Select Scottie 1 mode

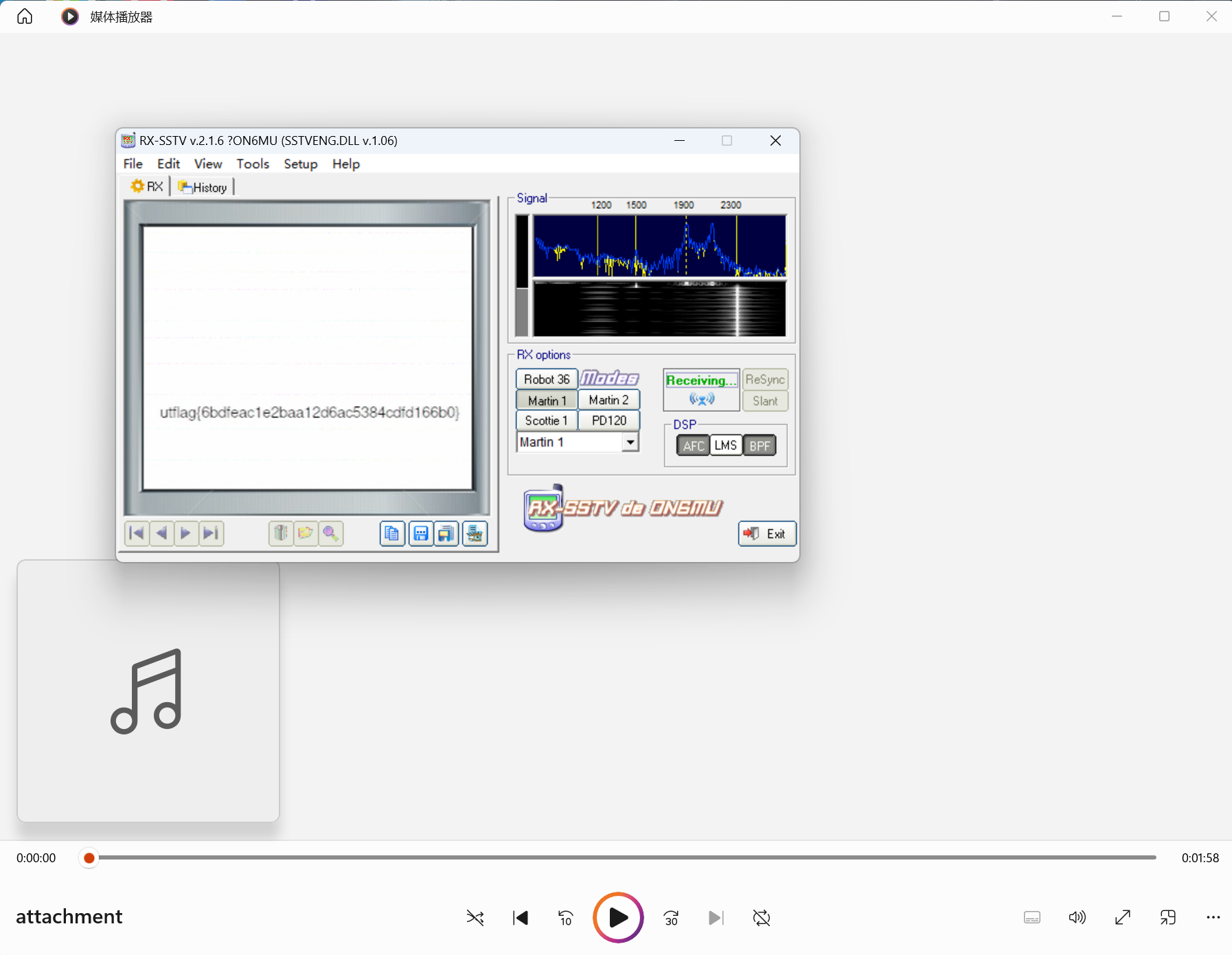point(547,420)
